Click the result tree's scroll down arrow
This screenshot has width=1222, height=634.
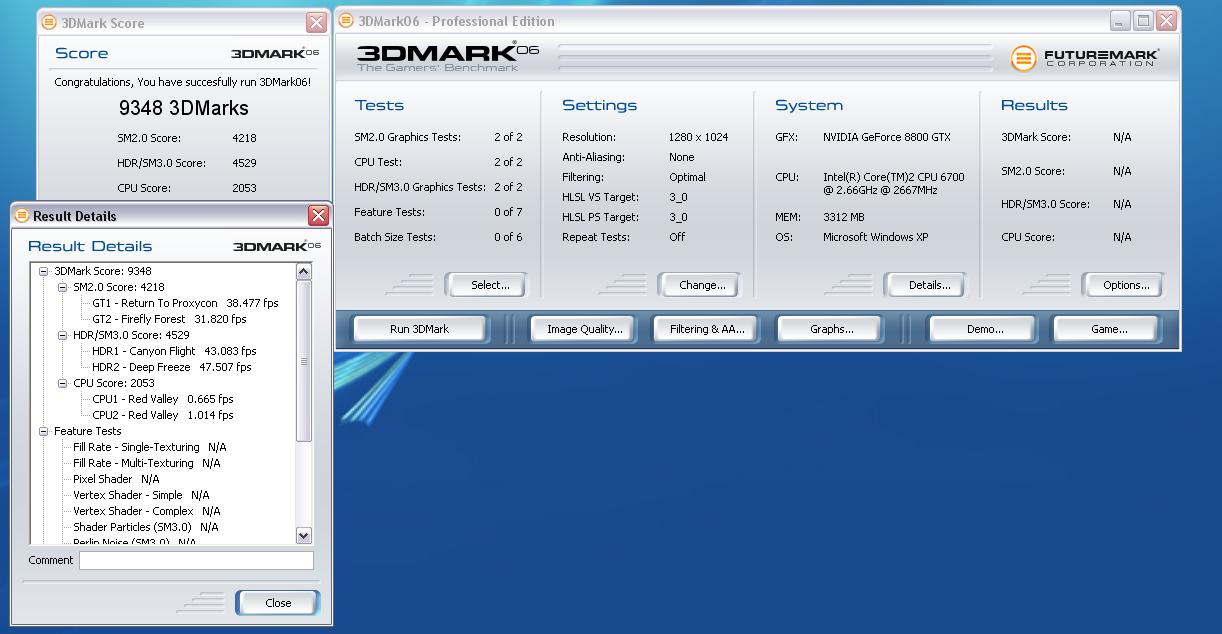(304, 536)
